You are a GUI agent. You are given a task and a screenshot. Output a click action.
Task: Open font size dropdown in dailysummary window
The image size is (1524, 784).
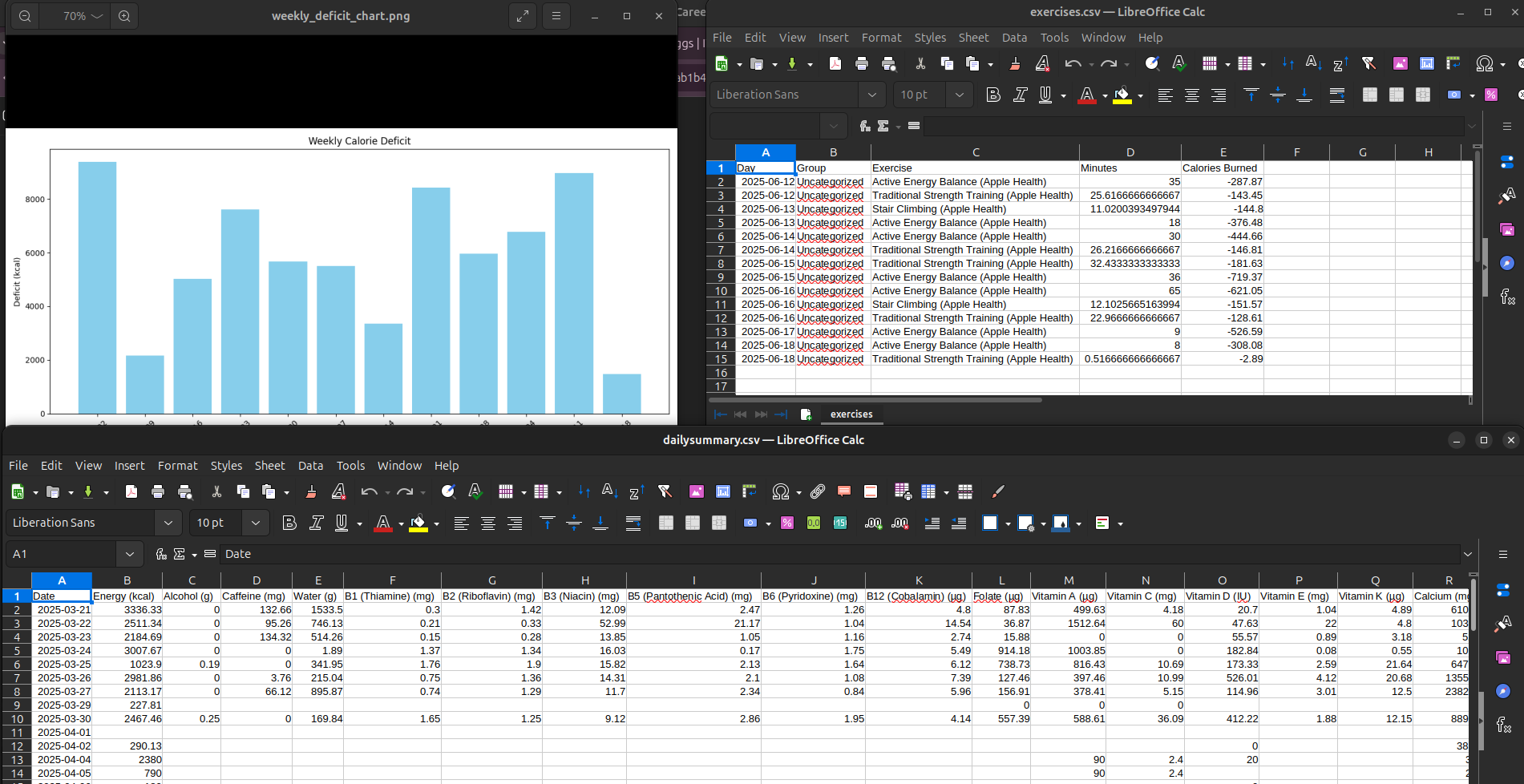click(256, 523)
